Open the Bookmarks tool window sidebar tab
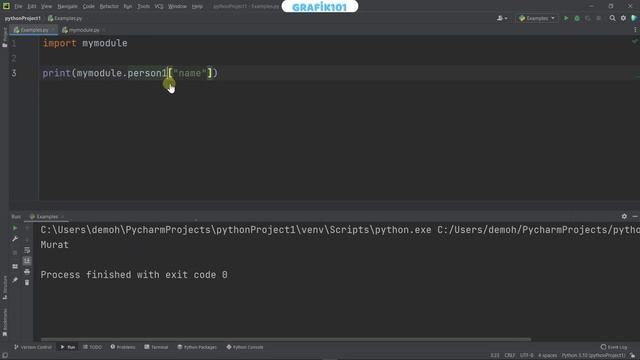Screen dimensions: 640x360 4,322
